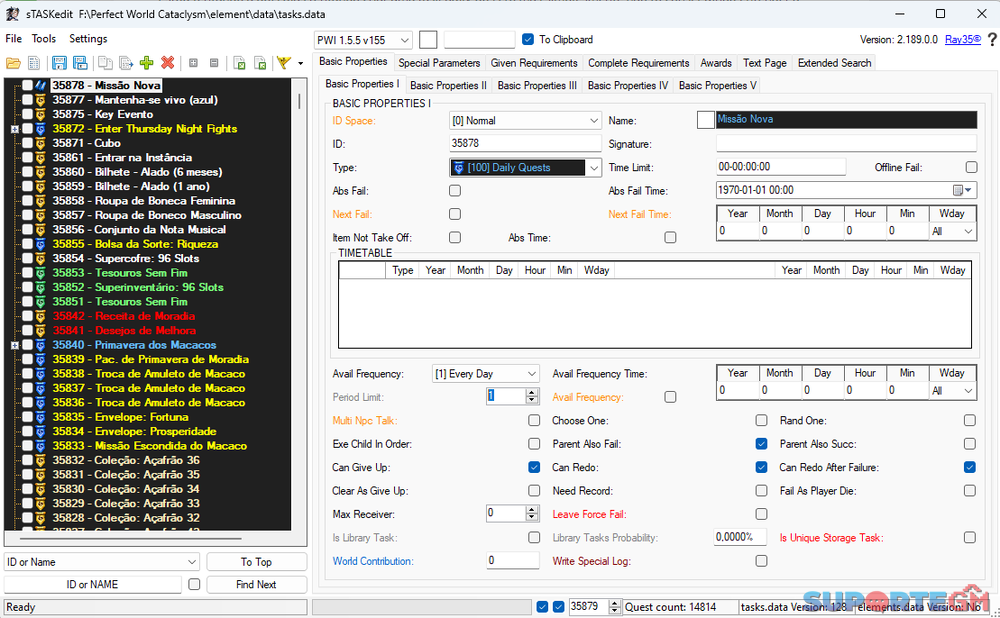The image size is (1000, 618).
Task: Click the expand all plus toolbar icon
Action: tap(193, 63)
